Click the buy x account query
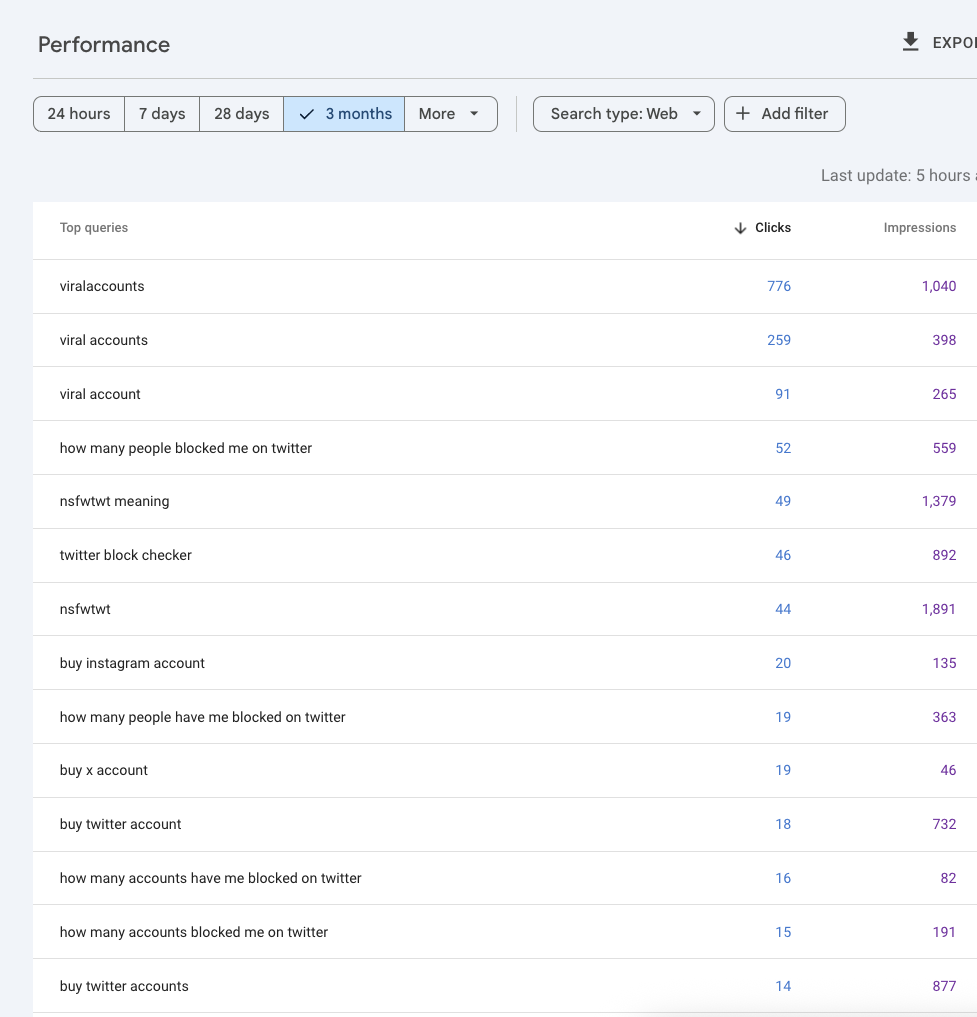 coord(104,770)
